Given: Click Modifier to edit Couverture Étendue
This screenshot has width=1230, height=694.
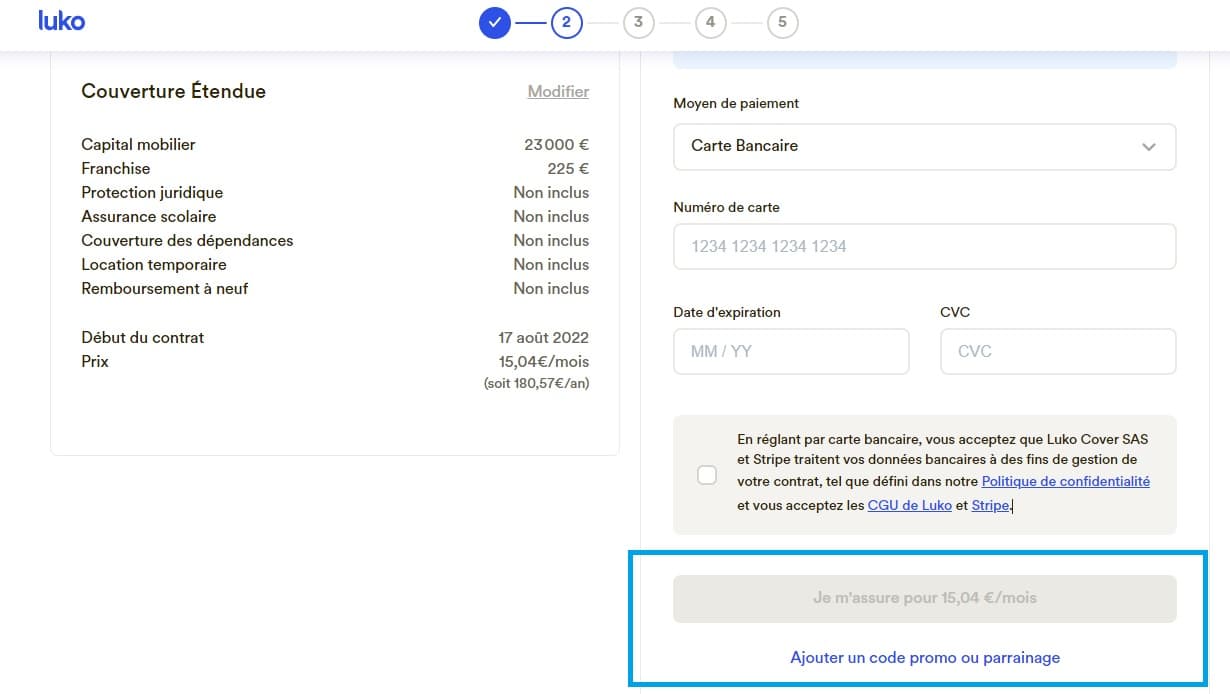Looking at the screenshot, I should click(x=558, y=91).
